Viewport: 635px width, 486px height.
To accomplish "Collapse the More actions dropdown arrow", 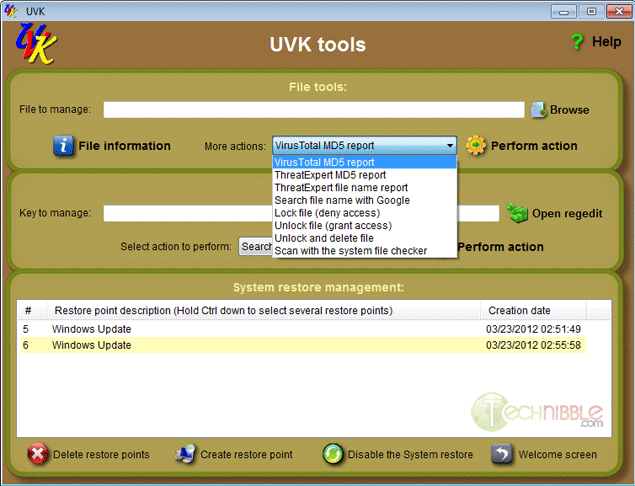I will (x=450, y=145).
